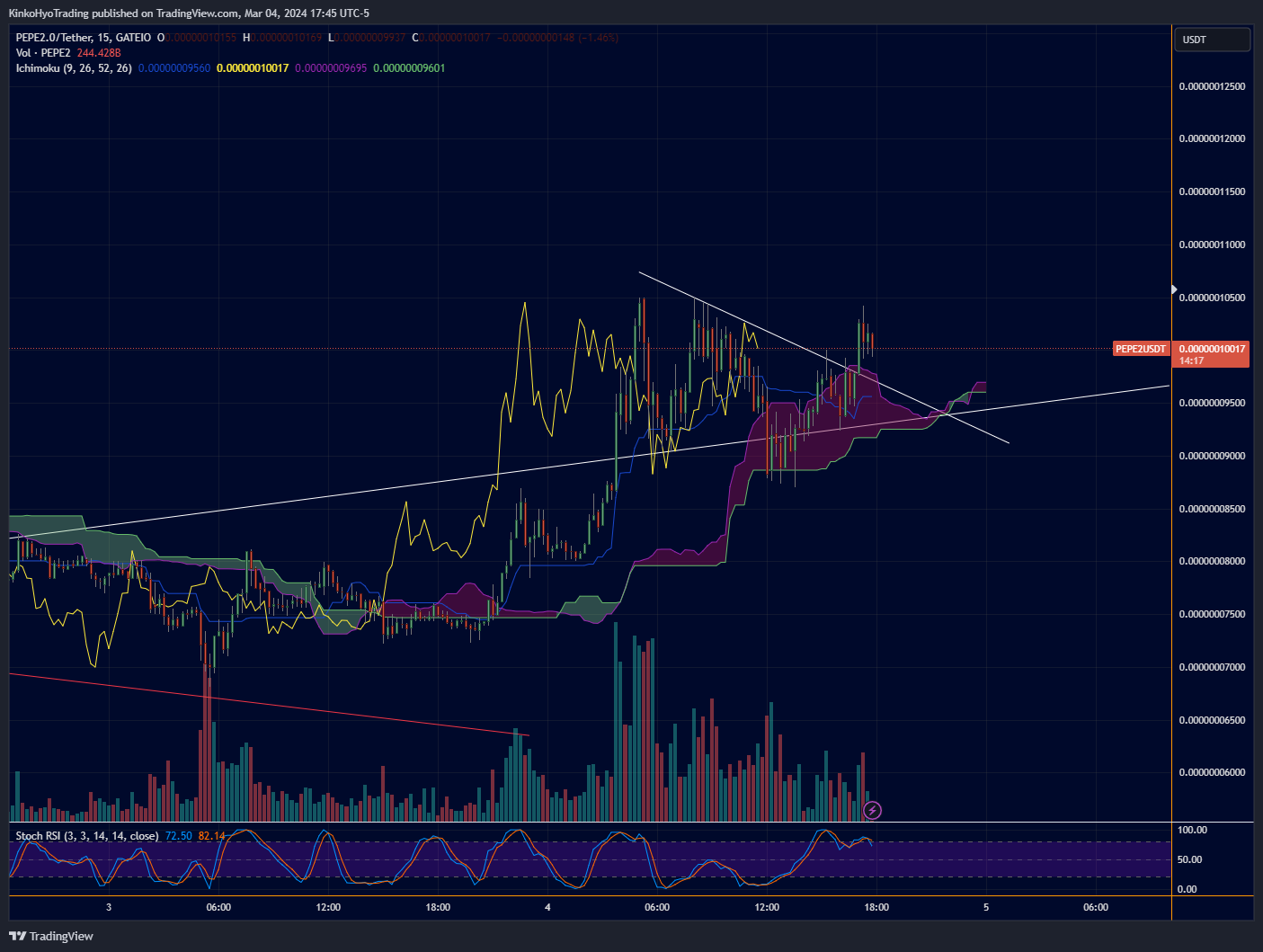Screen dimensions: 1263x952
Task: Click the purple Ichimoku value 0.00000009695
Action: click(x=331, y=68)
